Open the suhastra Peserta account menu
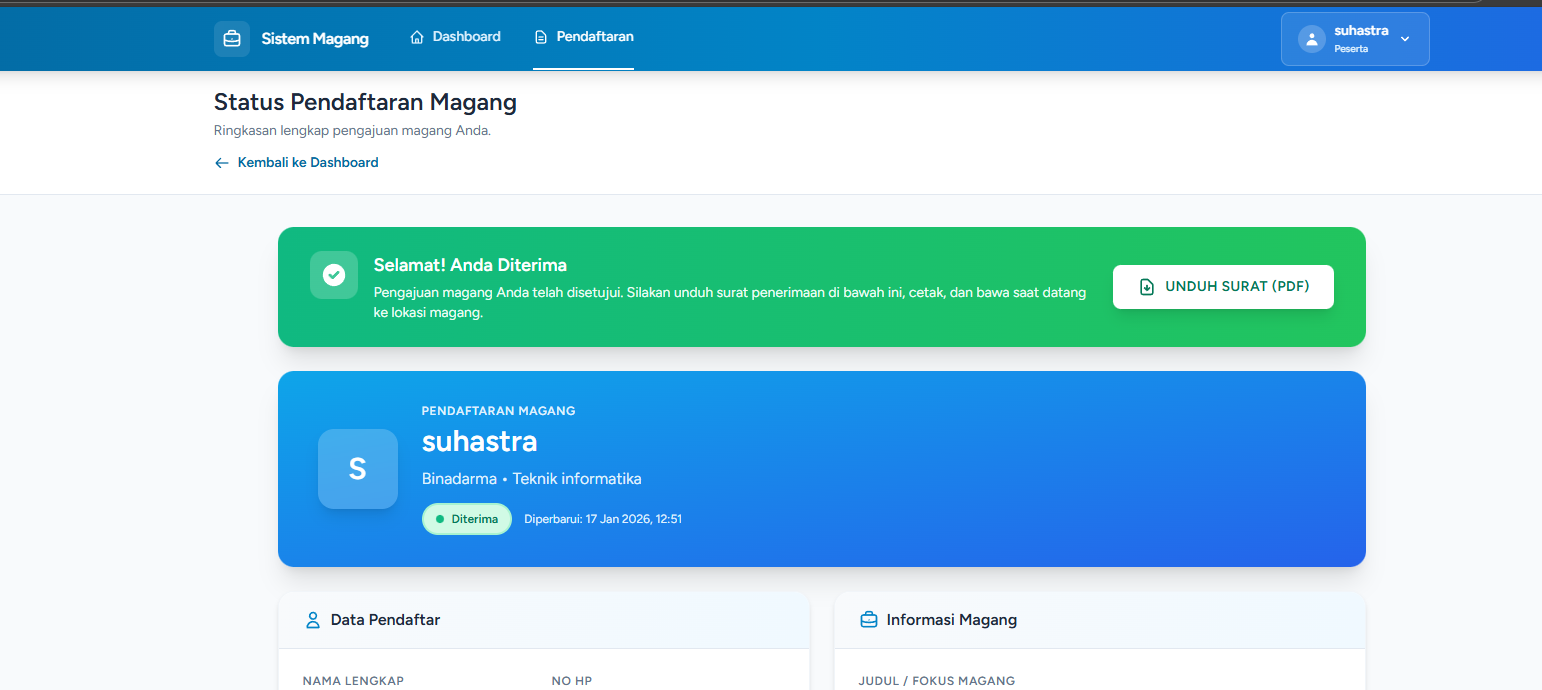This screenshot has width=1542, height=690. point(1354,39)
